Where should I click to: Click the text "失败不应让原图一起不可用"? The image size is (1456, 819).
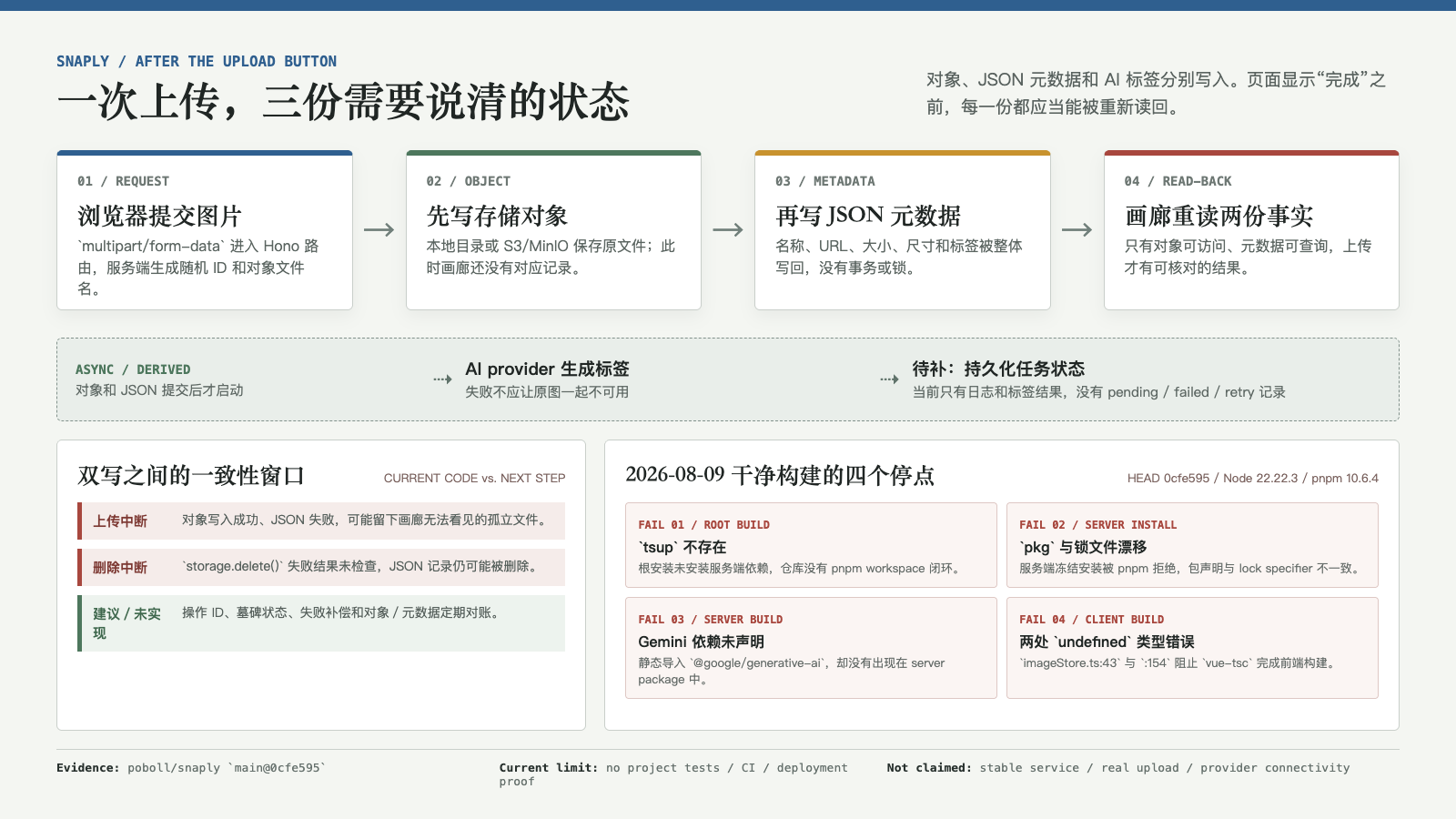[547, 392]
